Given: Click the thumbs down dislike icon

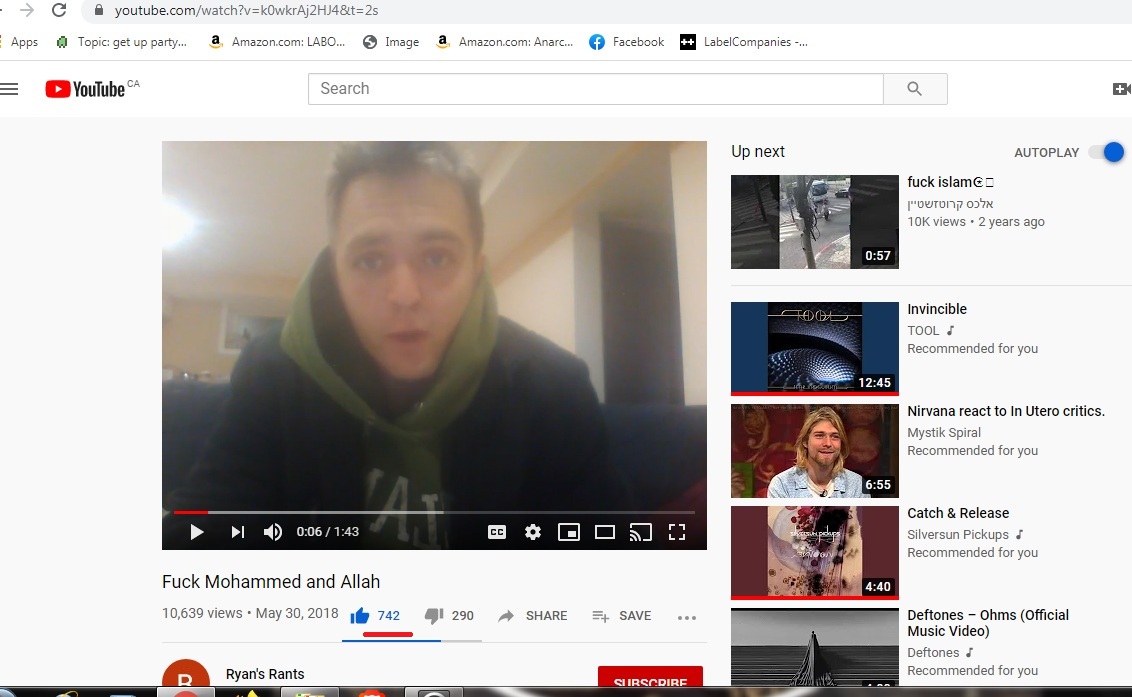Looking at the screenshot, I should click(x=434, y=616).
